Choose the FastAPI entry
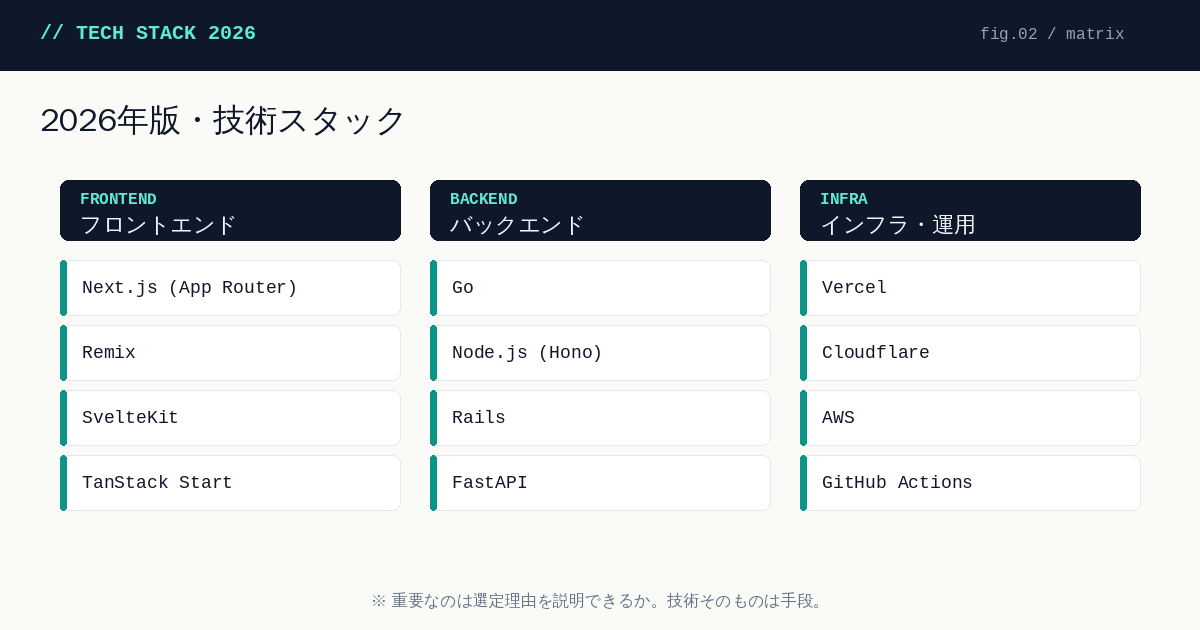The width and height of the screenshot is (1200, 630). point(600,483)
